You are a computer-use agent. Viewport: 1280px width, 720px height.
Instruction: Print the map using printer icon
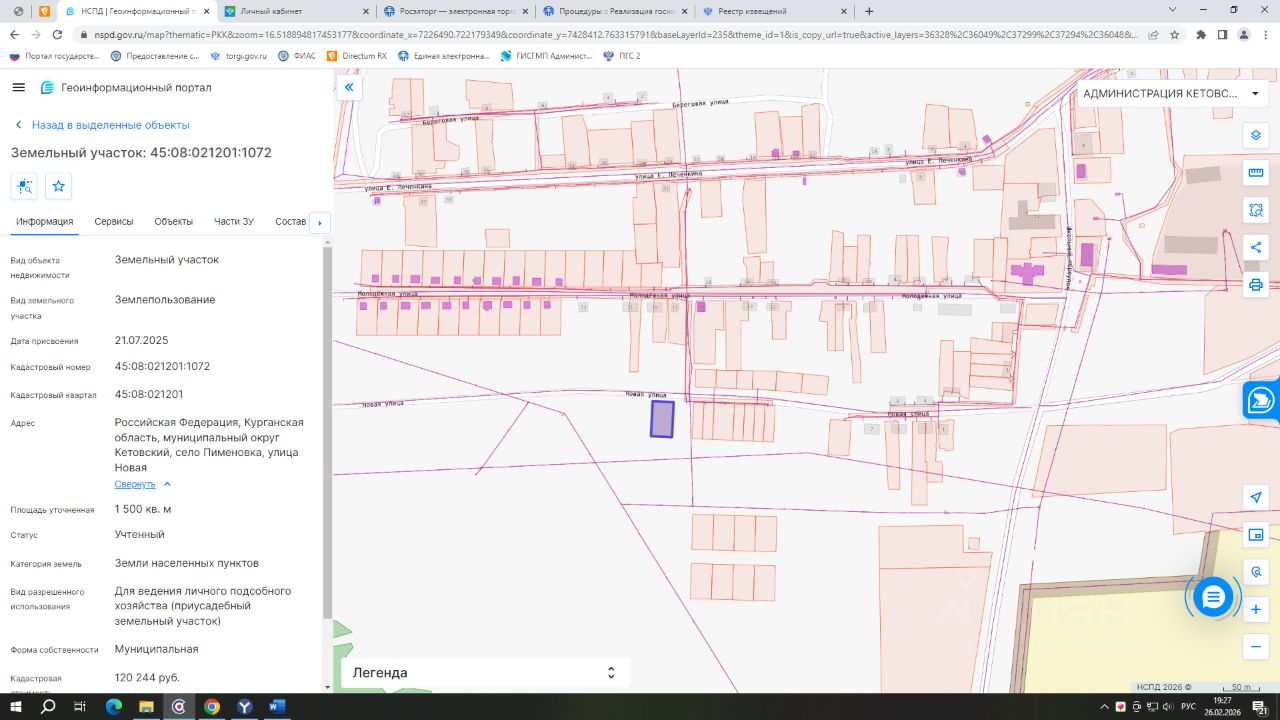(1256, 285)
